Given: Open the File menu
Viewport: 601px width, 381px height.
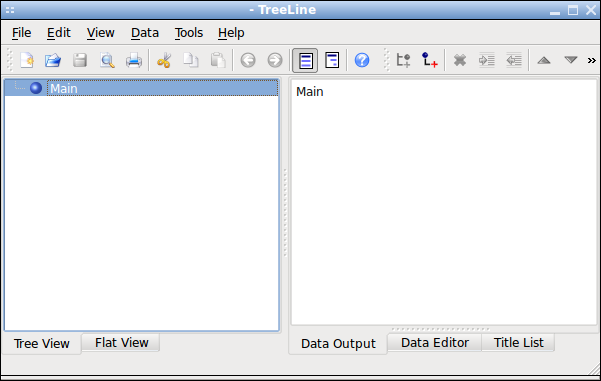Looking at the screenshot, I should pyautogui.click(x=21, y=33).
